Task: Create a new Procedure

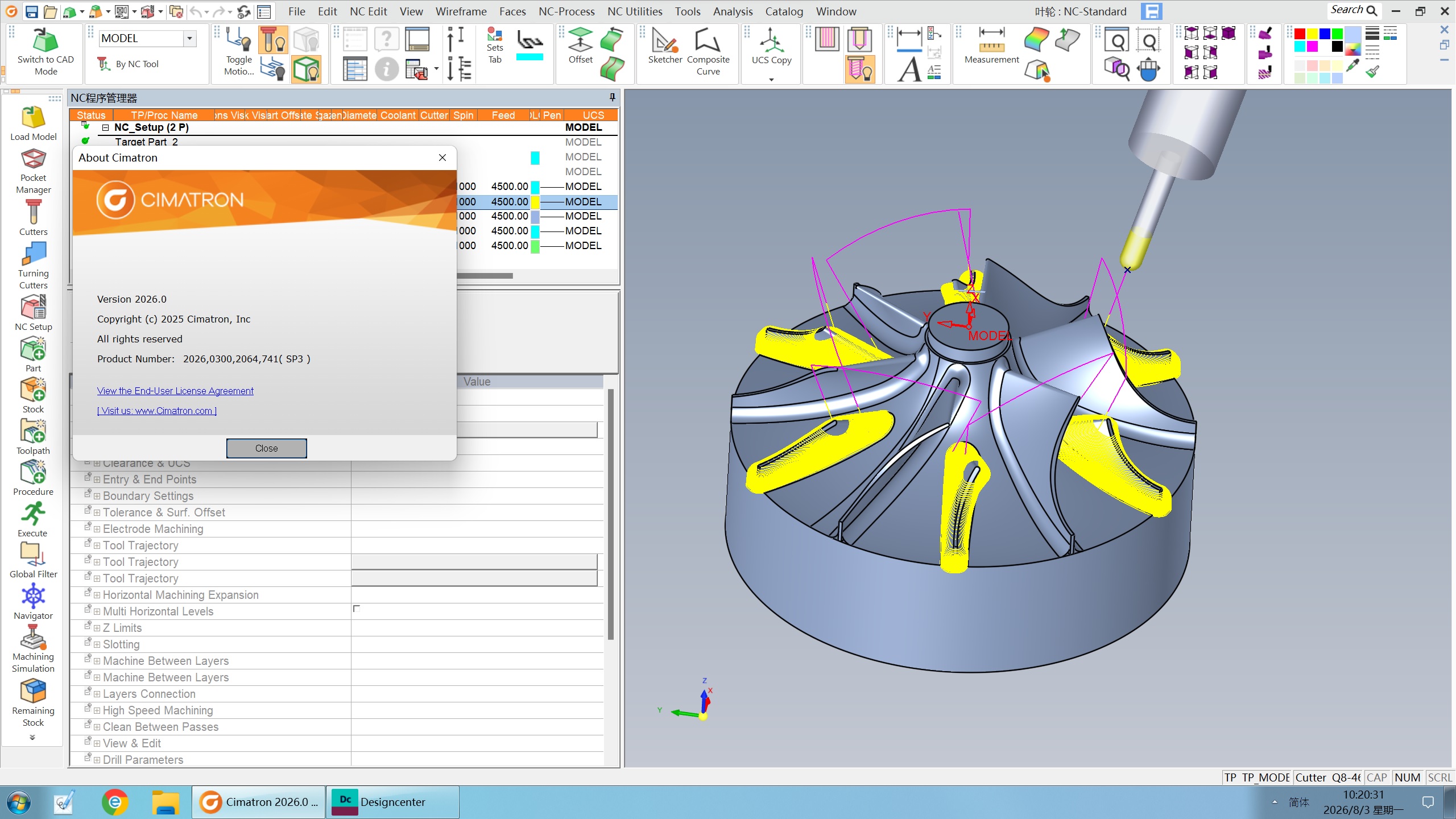Action: [33, 478]
